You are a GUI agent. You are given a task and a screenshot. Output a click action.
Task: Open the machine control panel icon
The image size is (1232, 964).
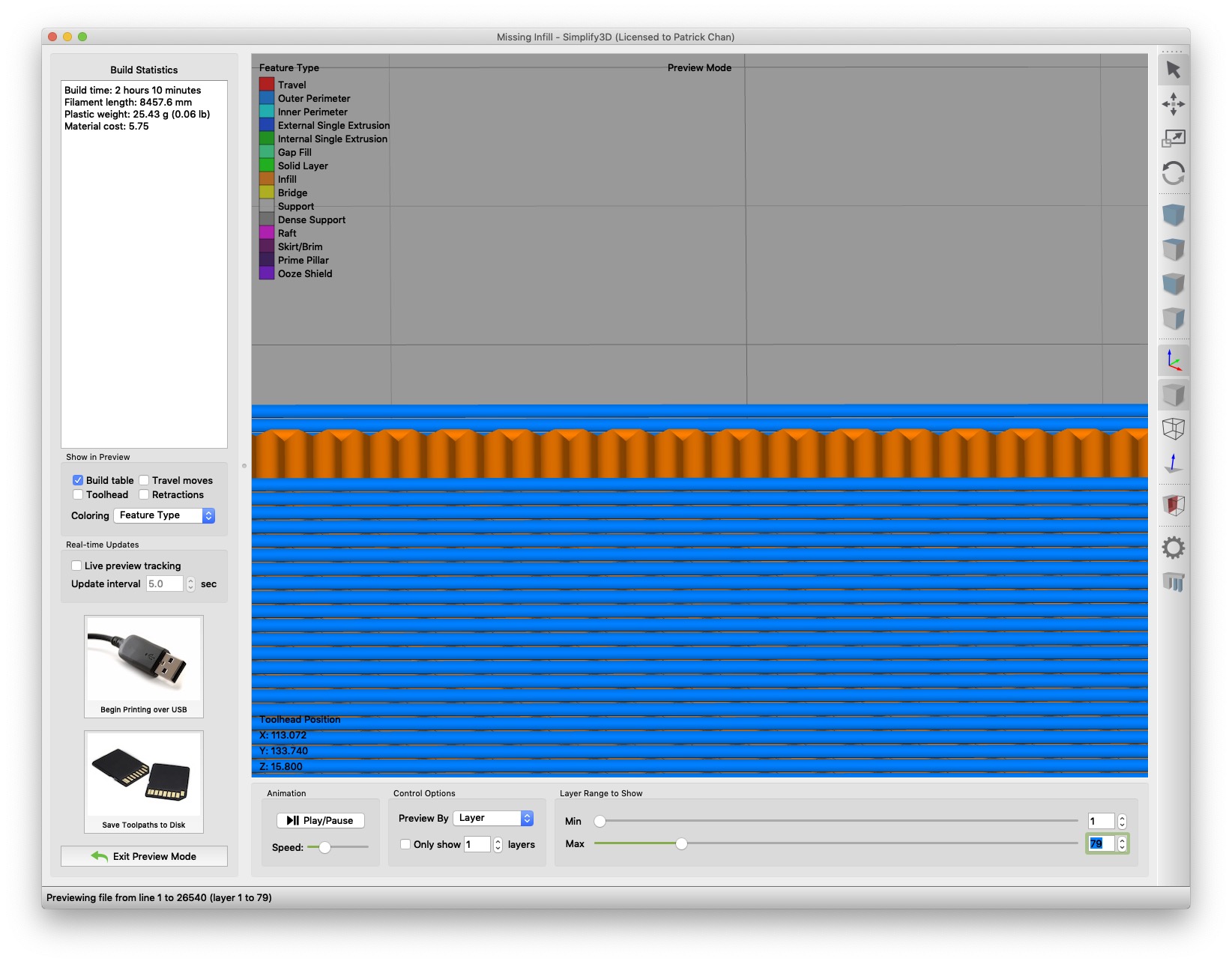click(1173, 582)
